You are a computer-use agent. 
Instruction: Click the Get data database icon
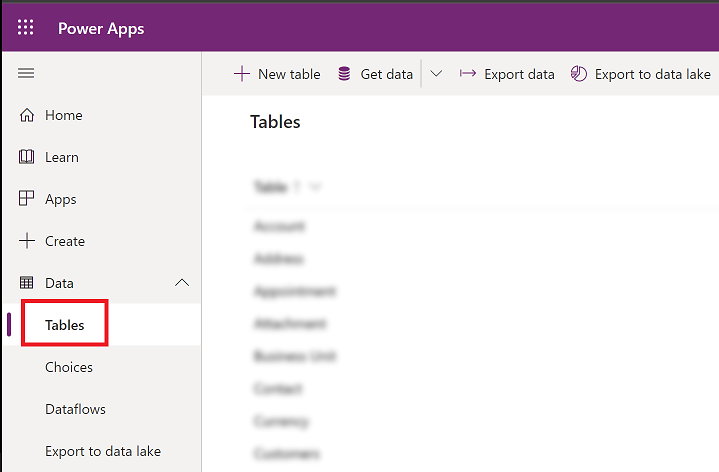click(x=344, y=73)
